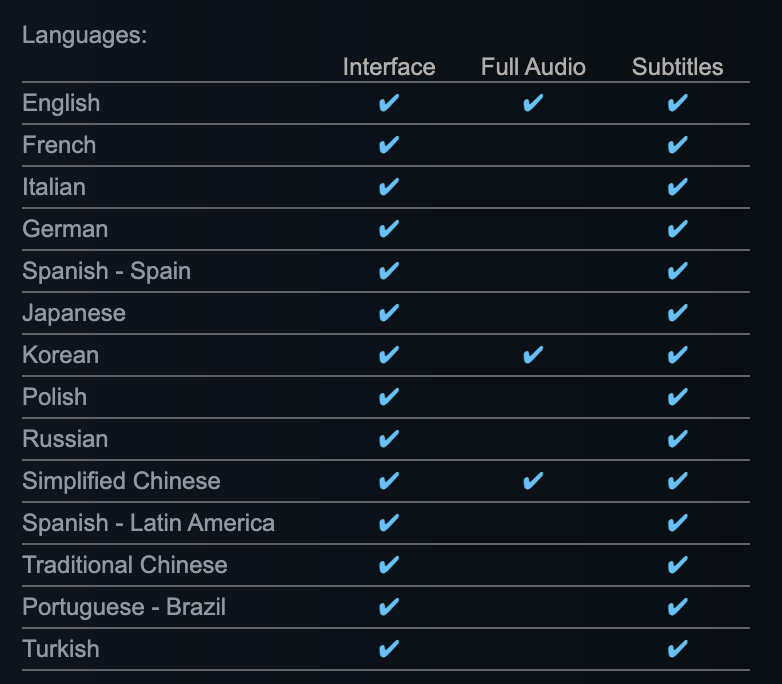Image resolution: width=782 pixels, height=684 pixels.
Task: Click the English Full Audio checkmark
Action: (x=533, y=103)
